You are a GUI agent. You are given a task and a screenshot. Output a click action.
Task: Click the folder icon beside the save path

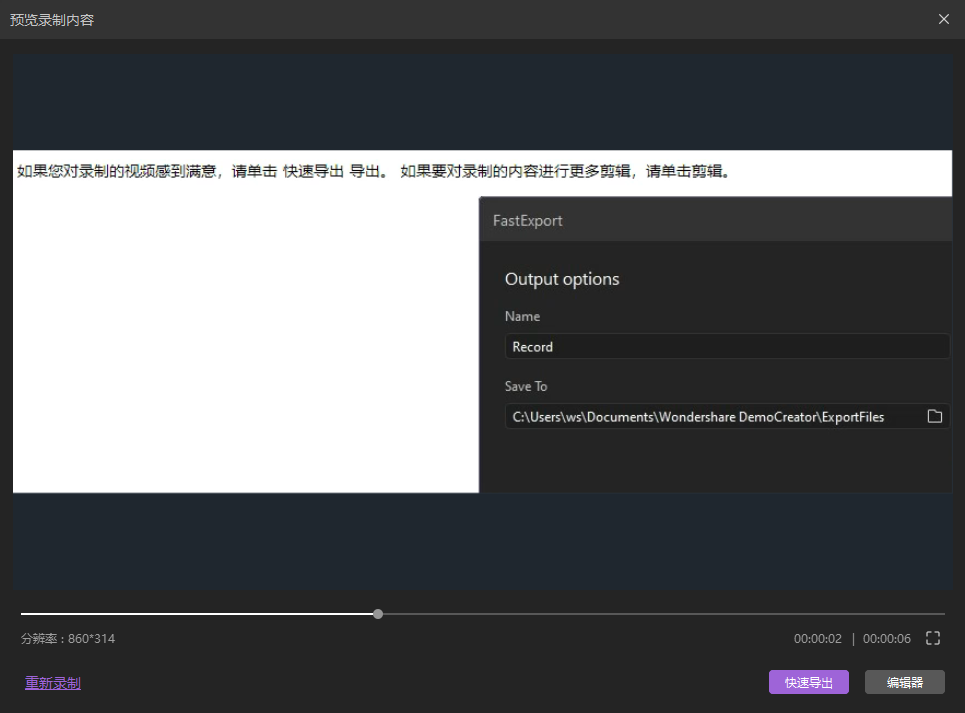(934, 416)
